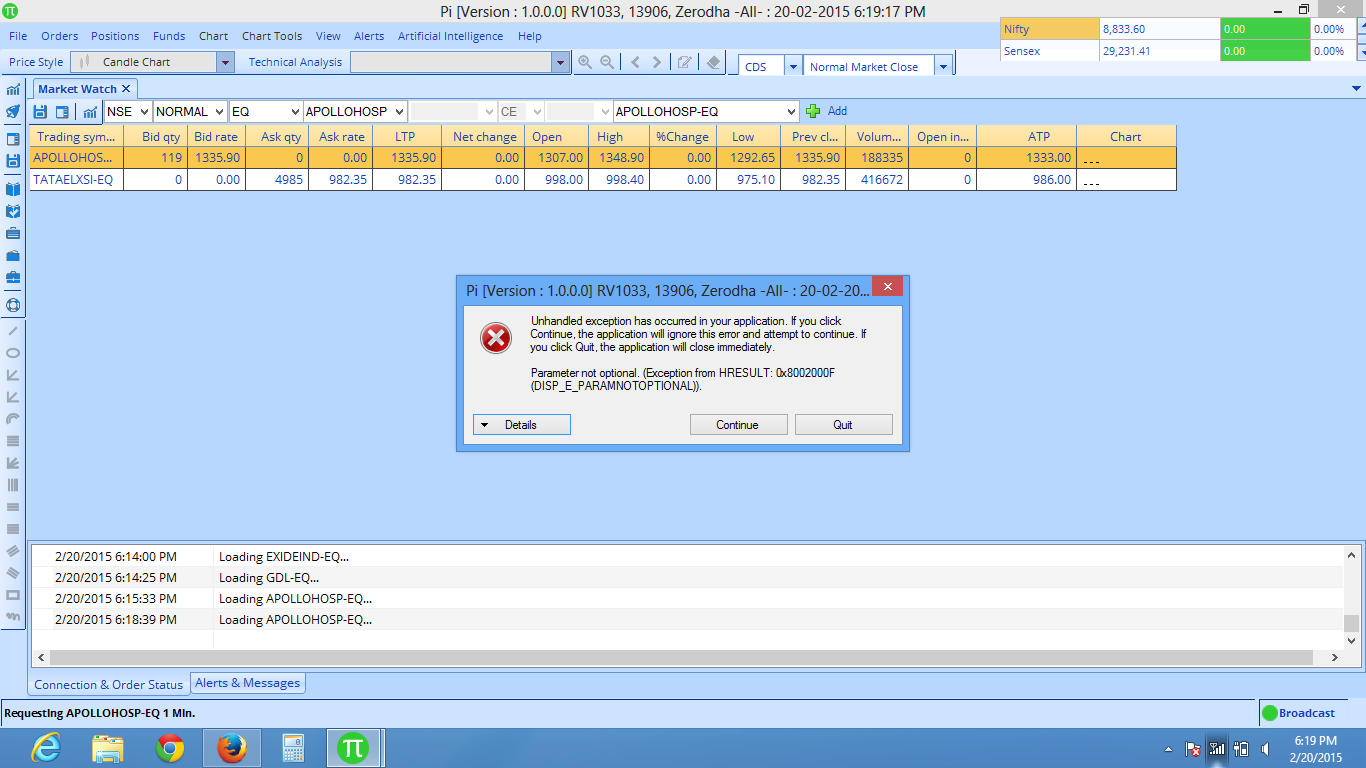
Task: Open the Orders menu
Action: tap(60, 36)
